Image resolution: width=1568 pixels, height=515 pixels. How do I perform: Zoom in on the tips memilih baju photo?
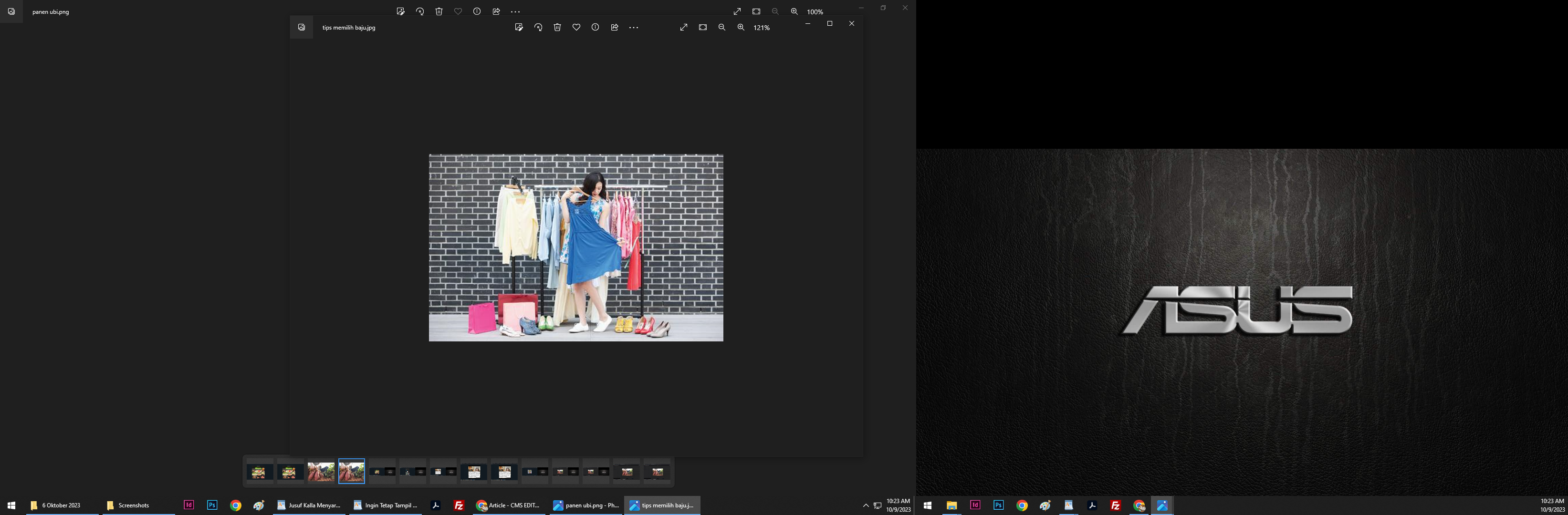(741, 27)
